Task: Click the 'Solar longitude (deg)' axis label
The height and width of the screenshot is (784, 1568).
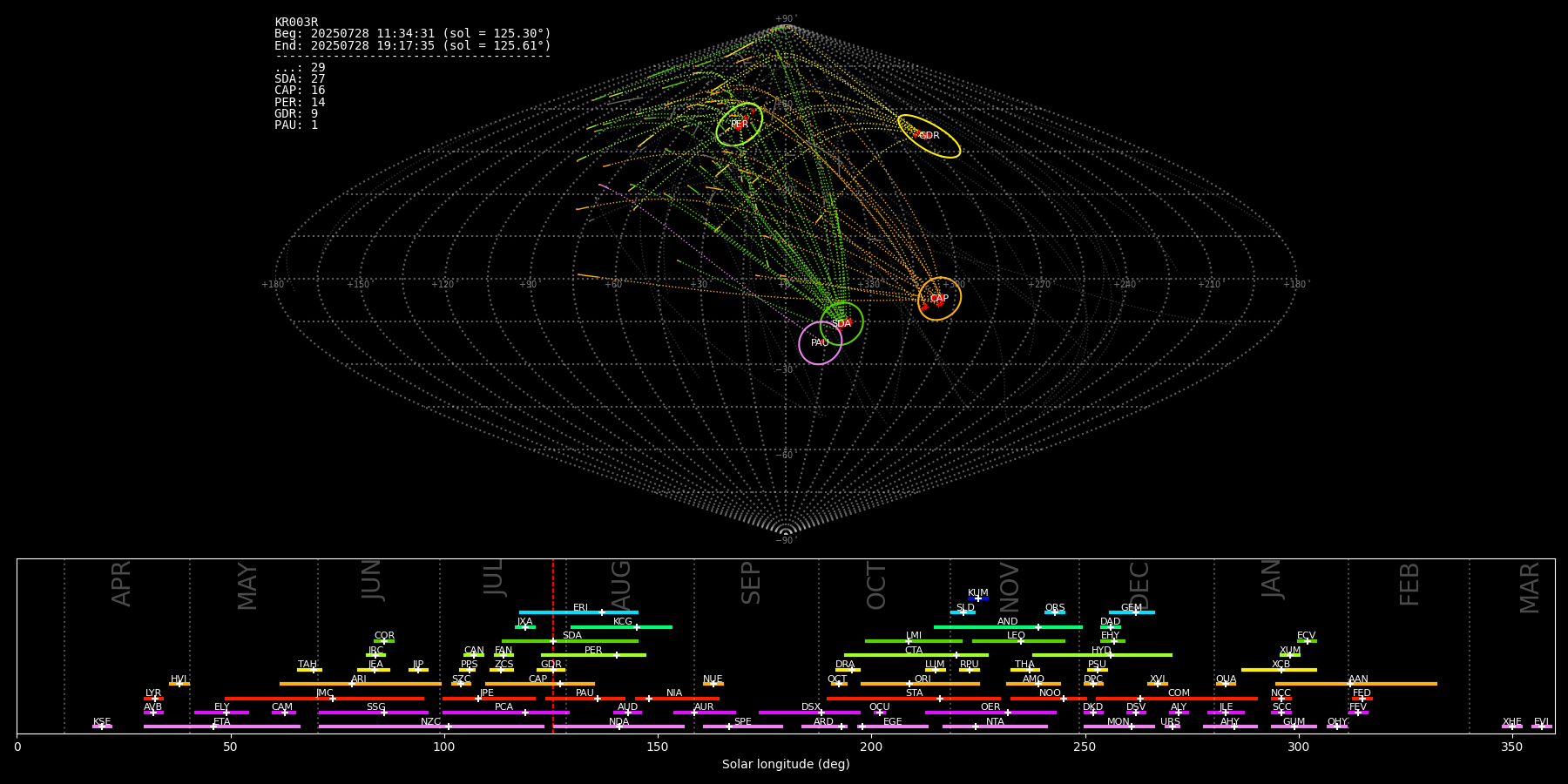Action: click(786, 764)
